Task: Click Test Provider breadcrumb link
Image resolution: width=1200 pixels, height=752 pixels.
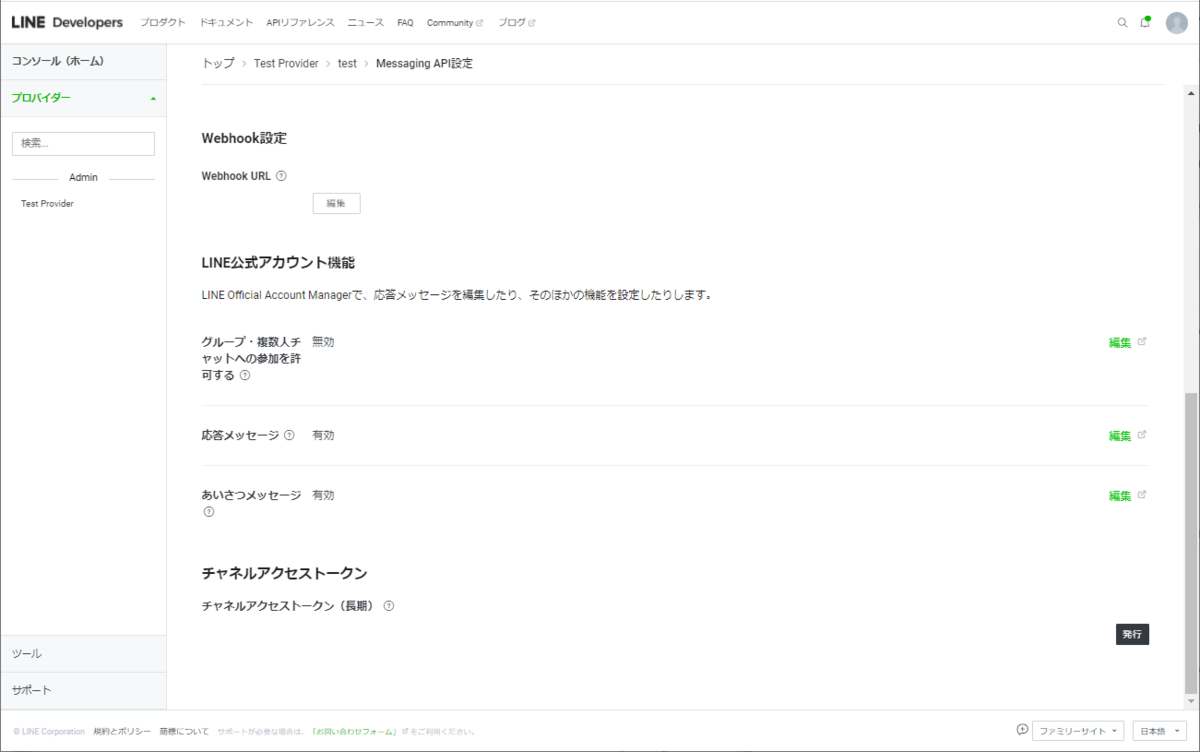Action: click(286, 63)
